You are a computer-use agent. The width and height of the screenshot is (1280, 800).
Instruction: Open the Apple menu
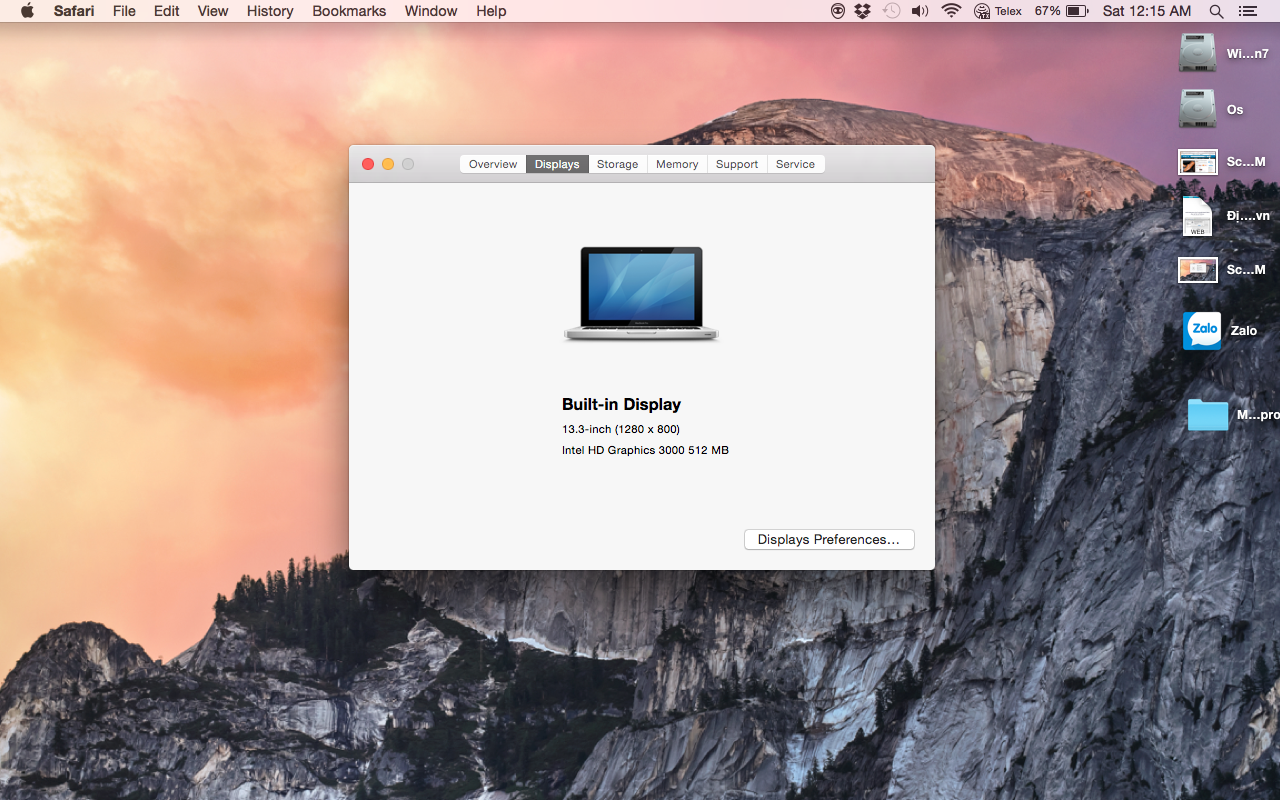(x=27, y=11)
